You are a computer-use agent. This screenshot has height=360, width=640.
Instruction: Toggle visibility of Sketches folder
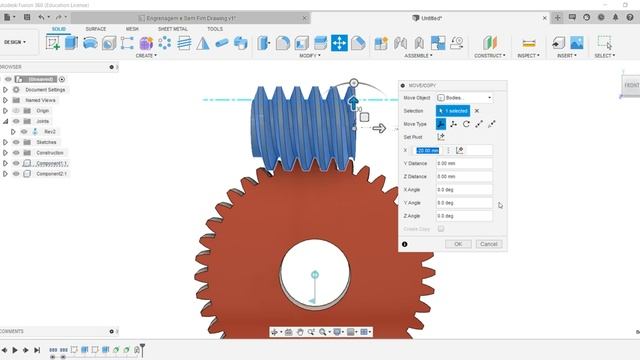coord(16,142)
